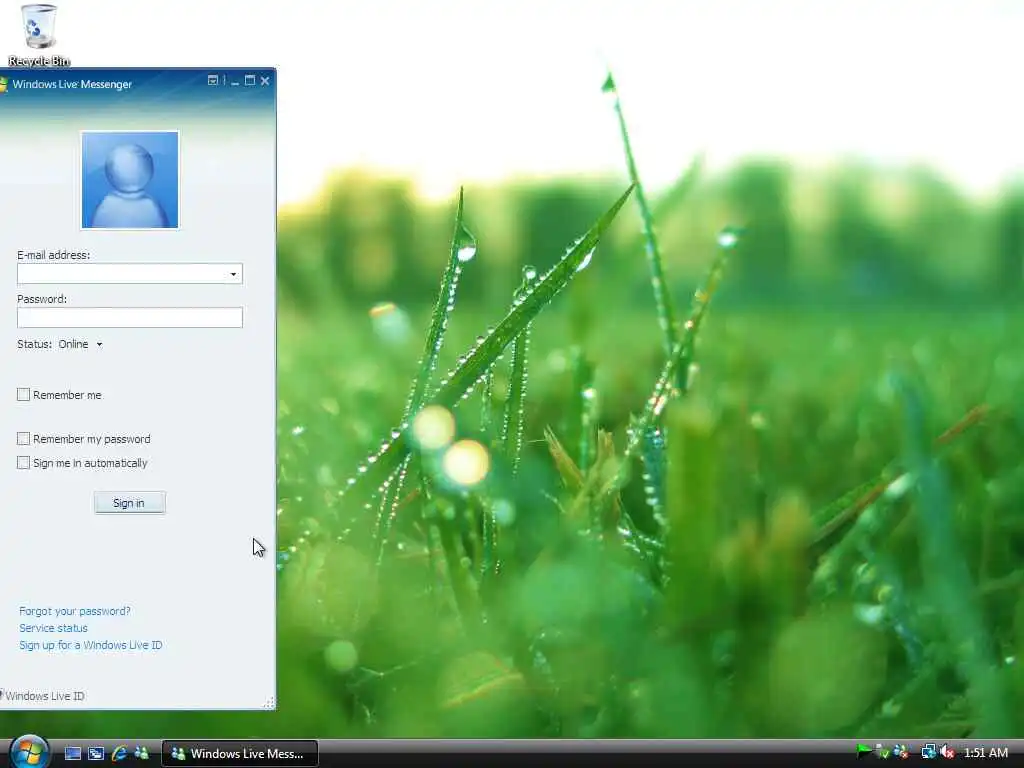Viewport: 1024px width, 768px height.
Task: Open the Windows Start orb
Action: point(29,752)
